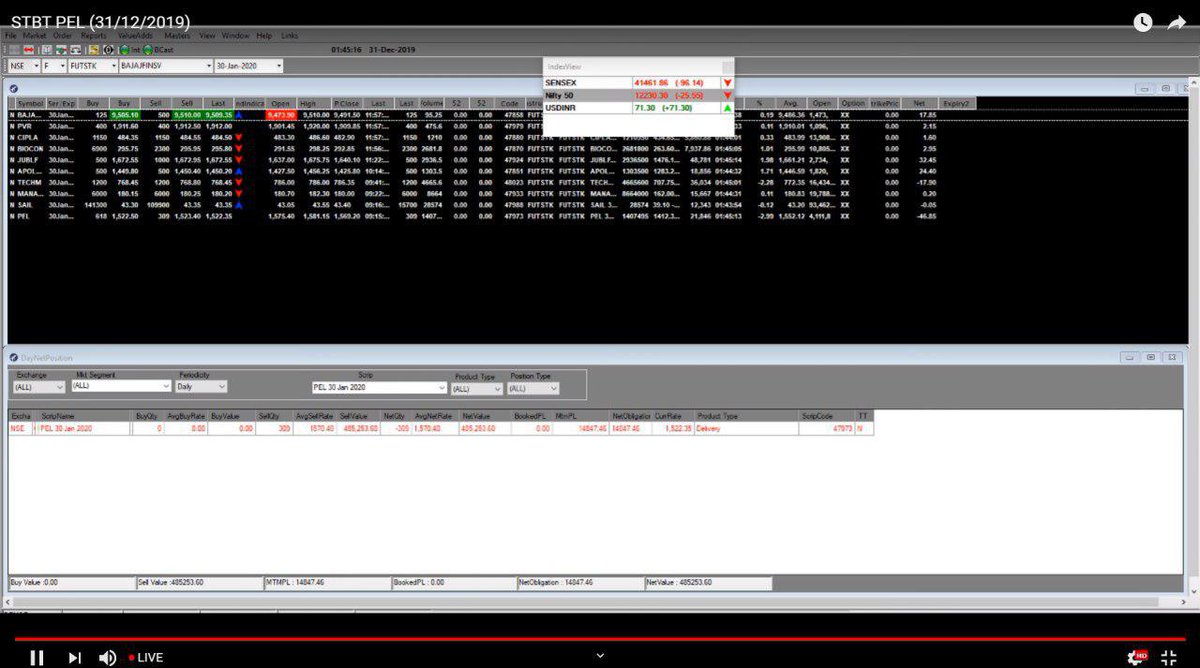
Task: Open the Market menu
Action: [x=35, y=35]
